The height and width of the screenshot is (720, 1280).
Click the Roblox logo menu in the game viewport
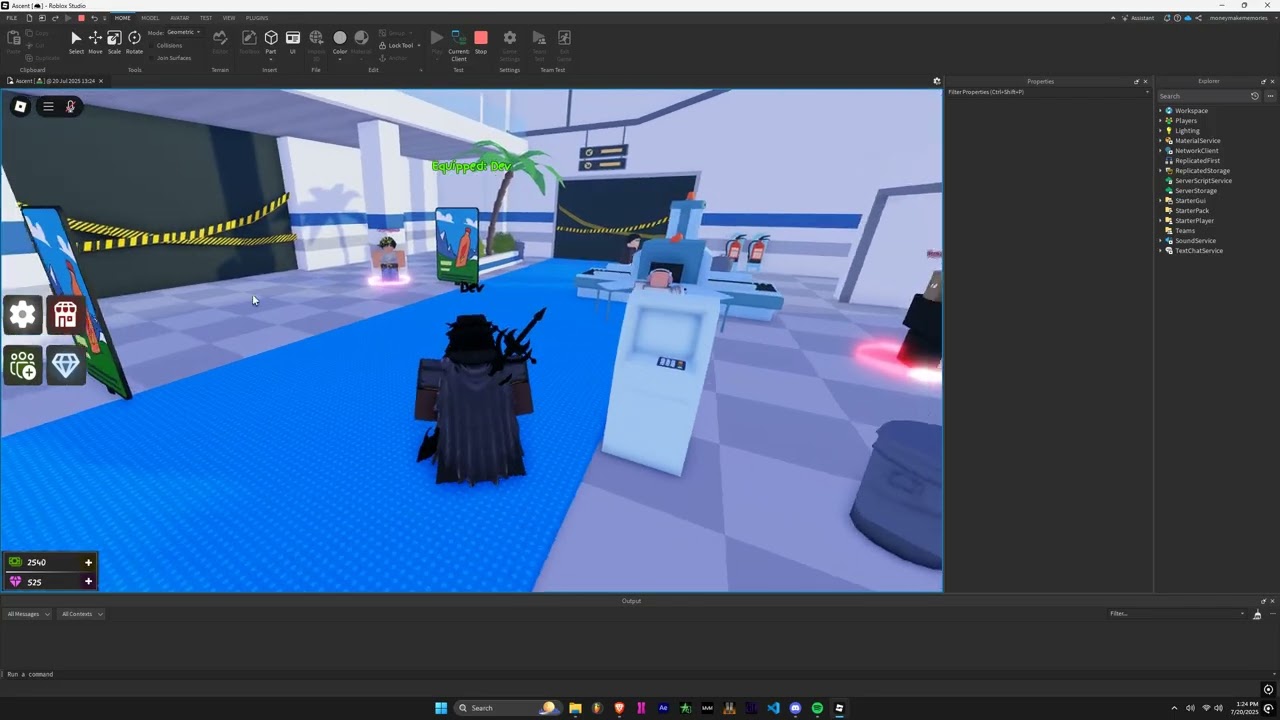tap(20, 106)
